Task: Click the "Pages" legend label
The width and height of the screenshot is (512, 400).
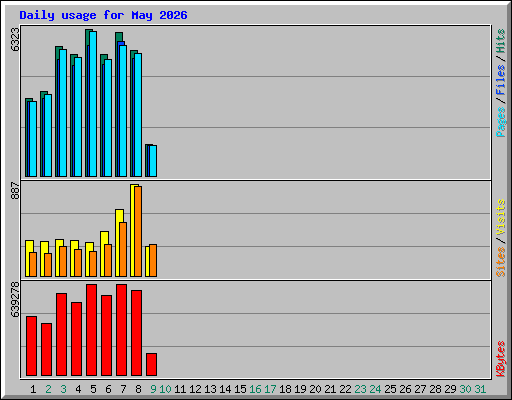Action: pos(500,122)
